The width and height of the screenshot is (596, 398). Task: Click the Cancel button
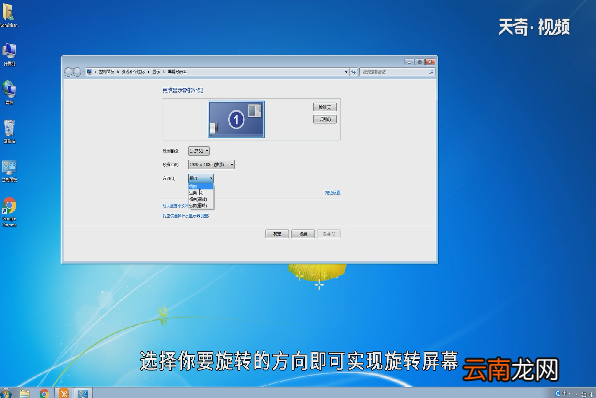click(x=303, y=234)
